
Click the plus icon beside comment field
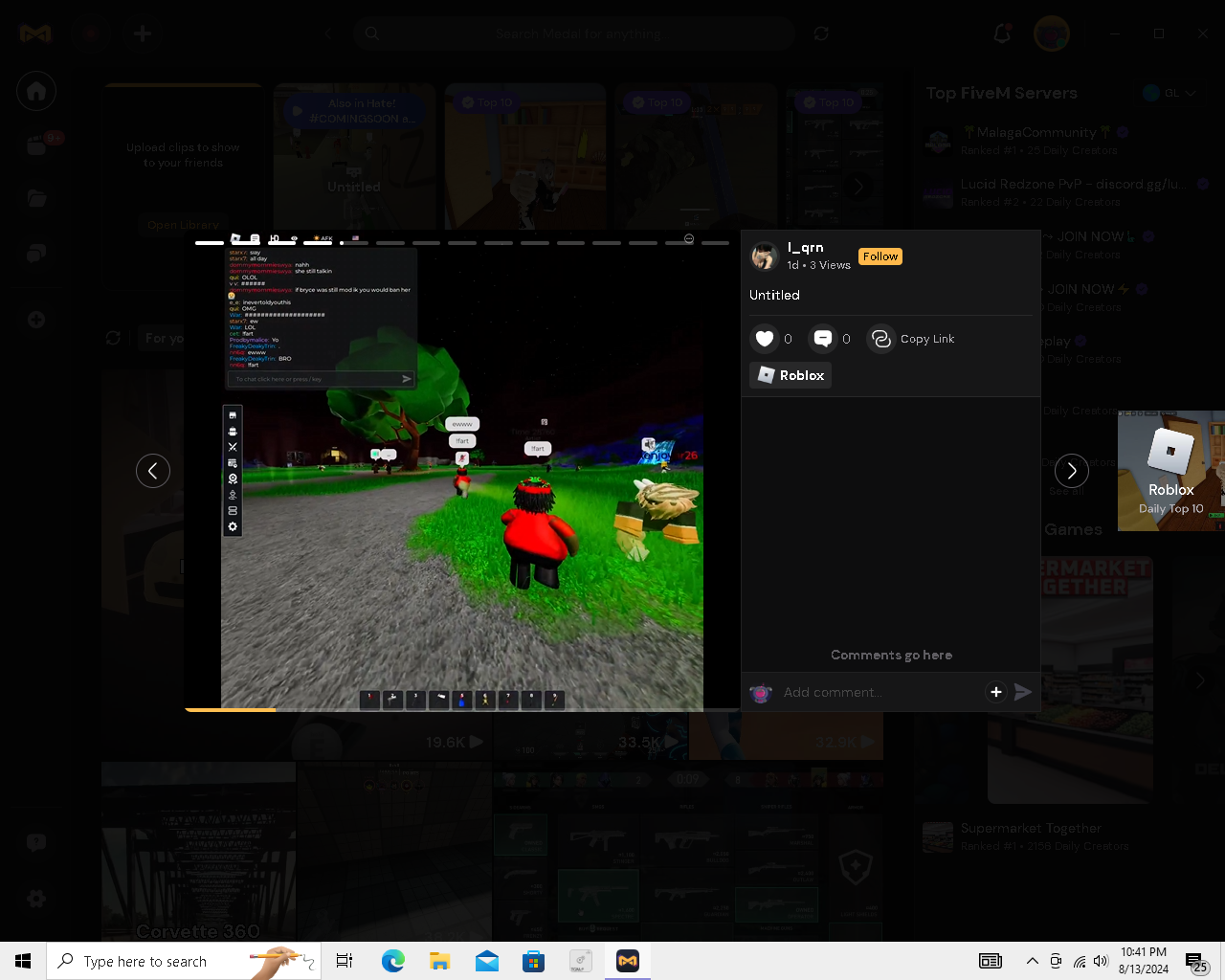pyautogui.click(x=996, y=692)
